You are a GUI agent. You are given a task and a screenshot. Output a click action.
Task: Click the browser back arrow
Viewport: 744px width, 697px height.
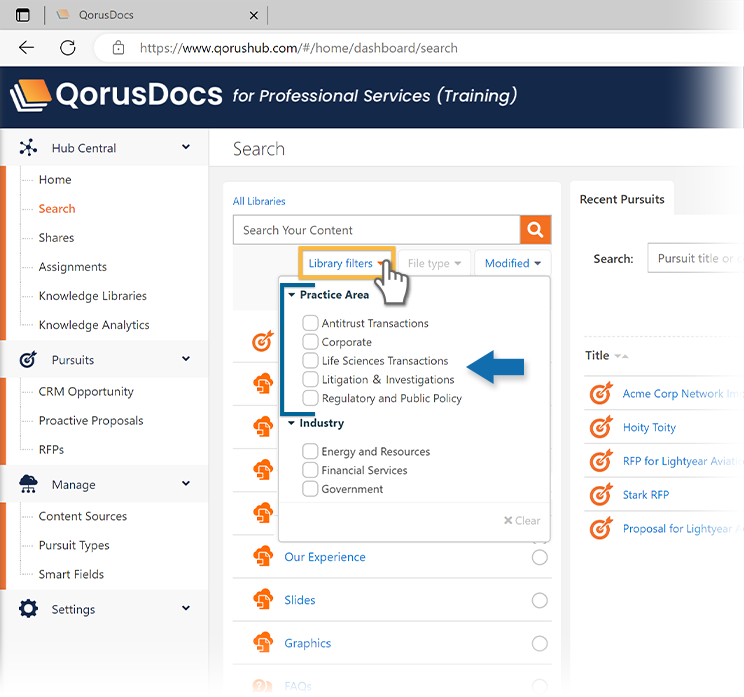coord(27,47)
